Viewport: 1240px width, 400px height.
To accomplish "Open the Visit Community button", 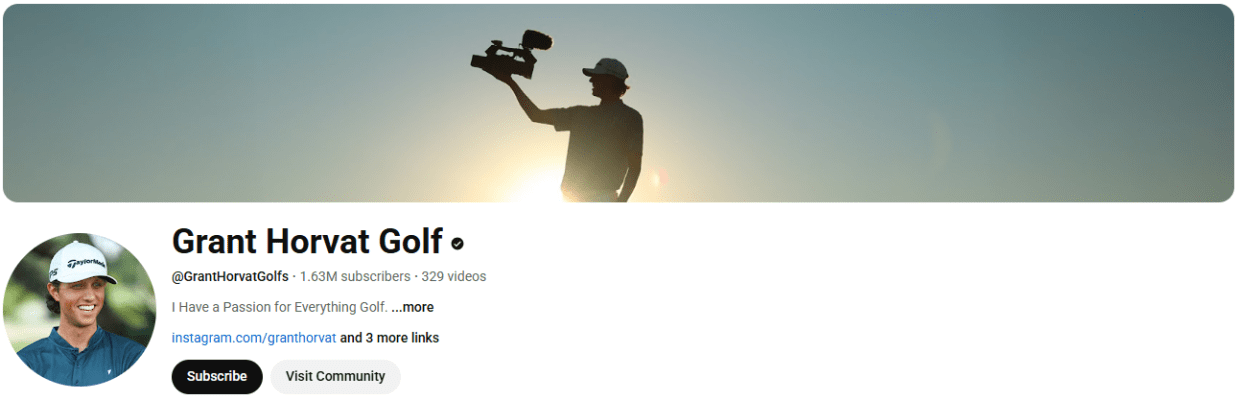I will (x=335, y=377).
